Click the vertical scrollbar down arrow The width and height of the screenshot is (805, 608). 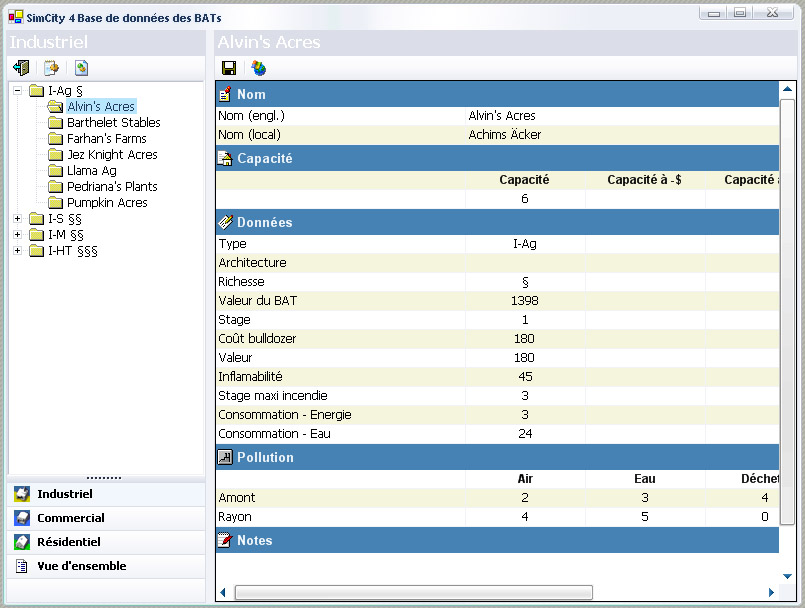click(x=787, y=576)
